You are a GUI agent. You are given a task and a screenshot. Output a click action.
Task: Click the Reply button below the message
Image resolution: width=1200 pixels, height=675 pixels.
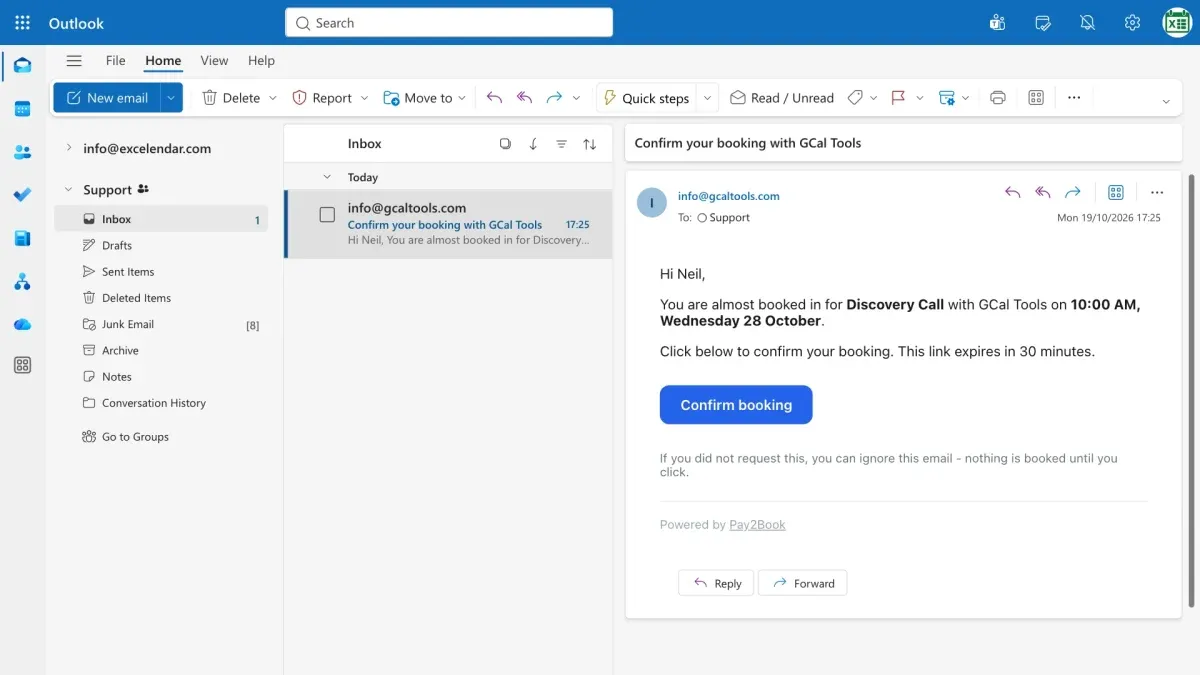click(717, 583)
